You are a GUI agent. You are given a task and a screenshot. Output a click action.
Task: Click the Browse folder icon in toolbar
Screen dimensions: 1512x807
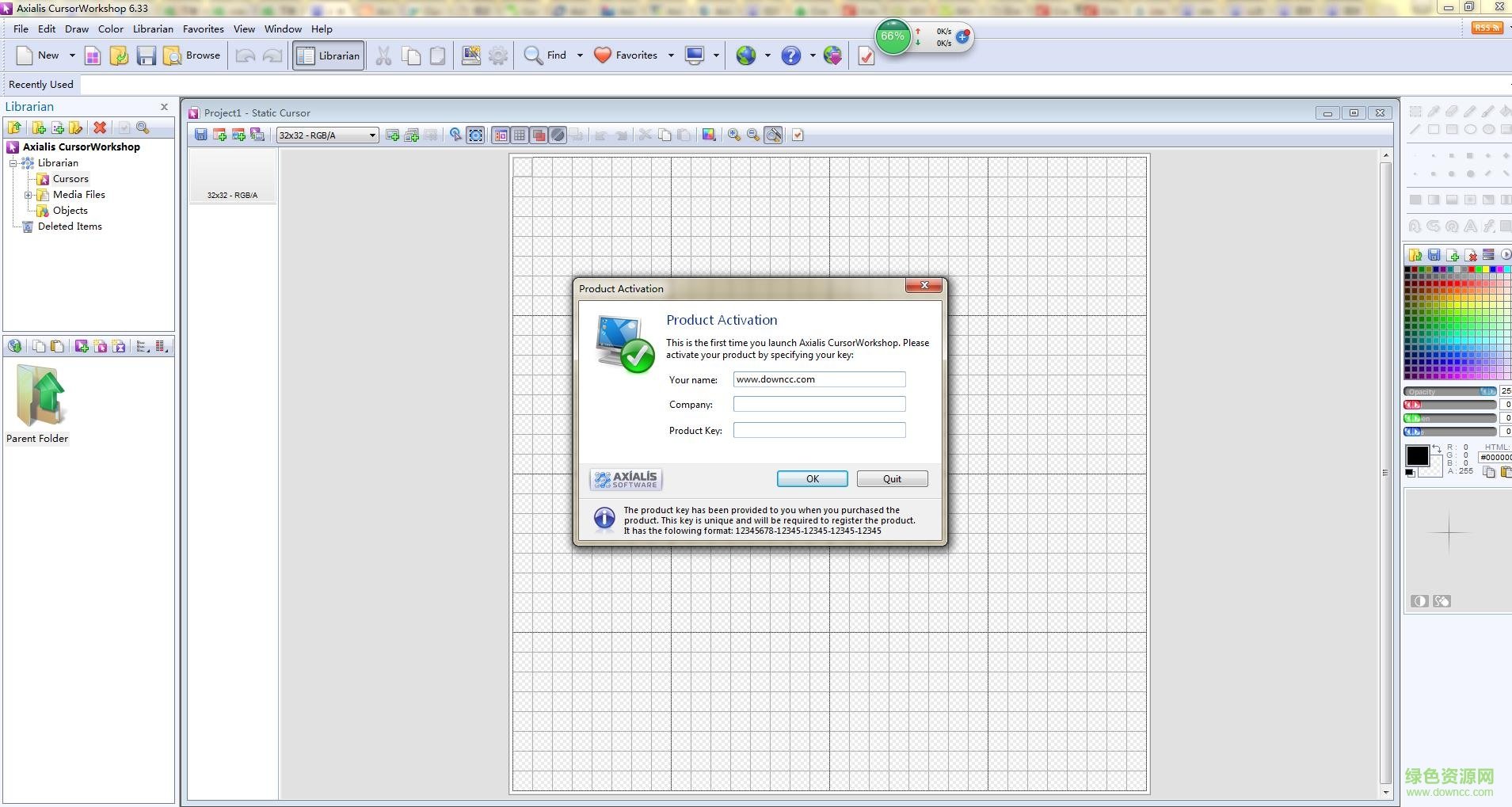[x=173, y=55]
